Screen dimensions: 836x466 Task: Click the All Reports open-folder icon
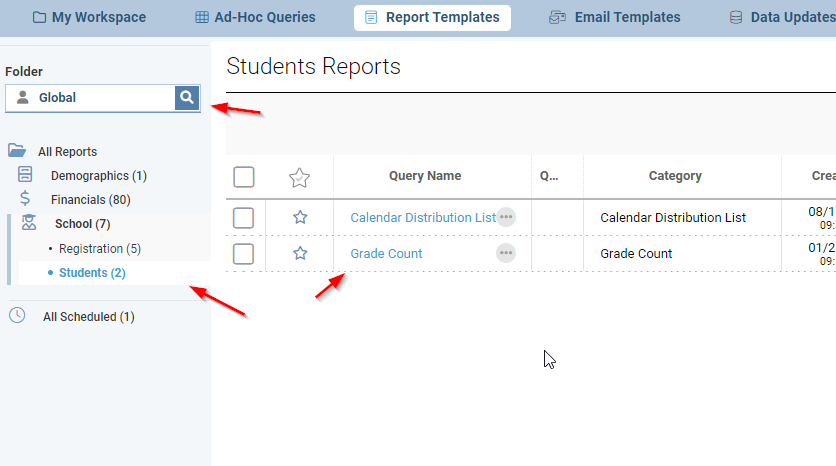tap(17, 150)
